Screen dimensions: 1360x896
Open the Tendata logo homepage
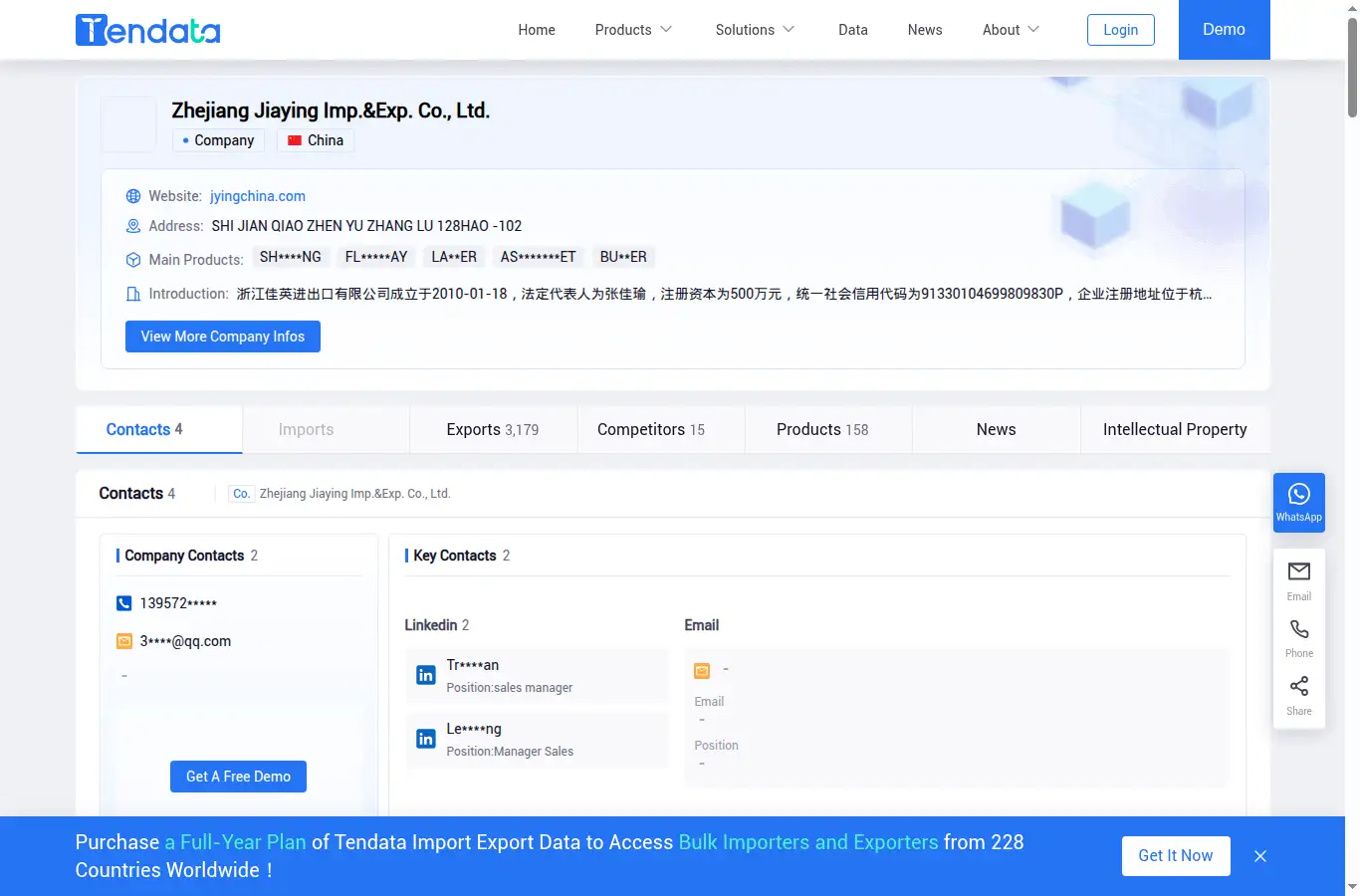147,30
